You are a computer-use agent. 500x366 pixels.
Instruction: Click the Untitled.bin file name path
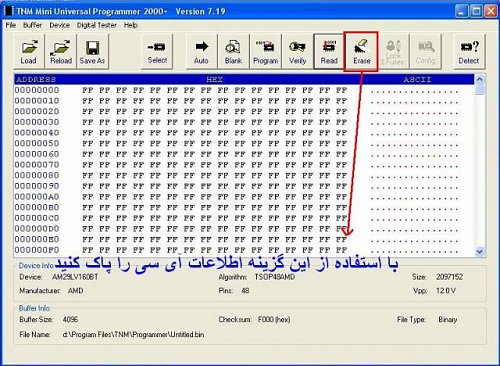click(x=133, y=334)
